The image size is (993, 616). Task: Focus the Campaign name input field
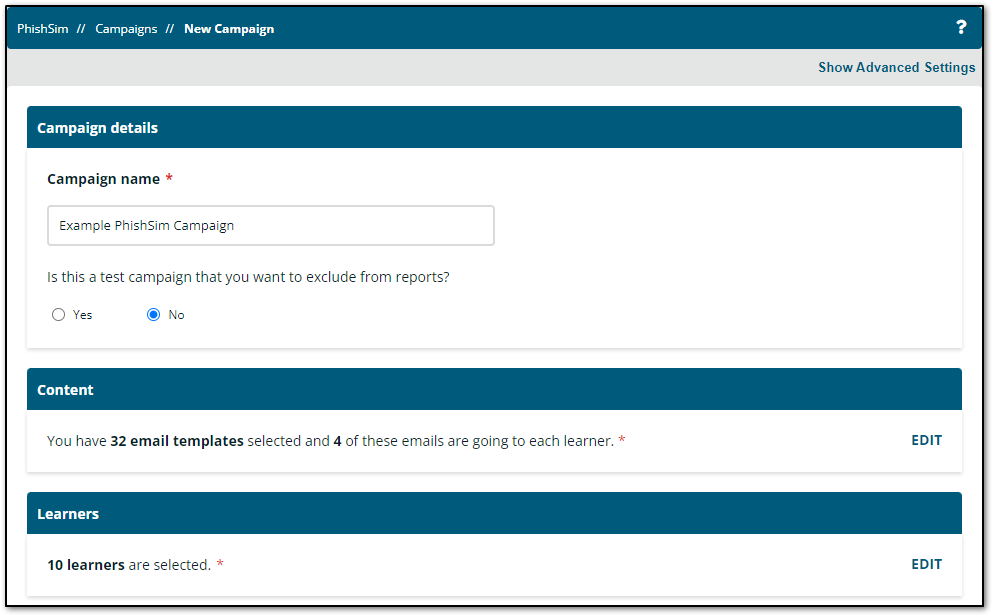click(271, 226)
